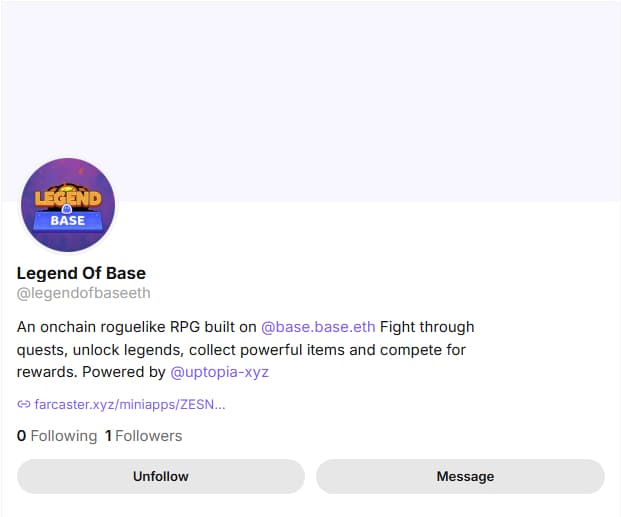Show the Following list

[63, 436]
